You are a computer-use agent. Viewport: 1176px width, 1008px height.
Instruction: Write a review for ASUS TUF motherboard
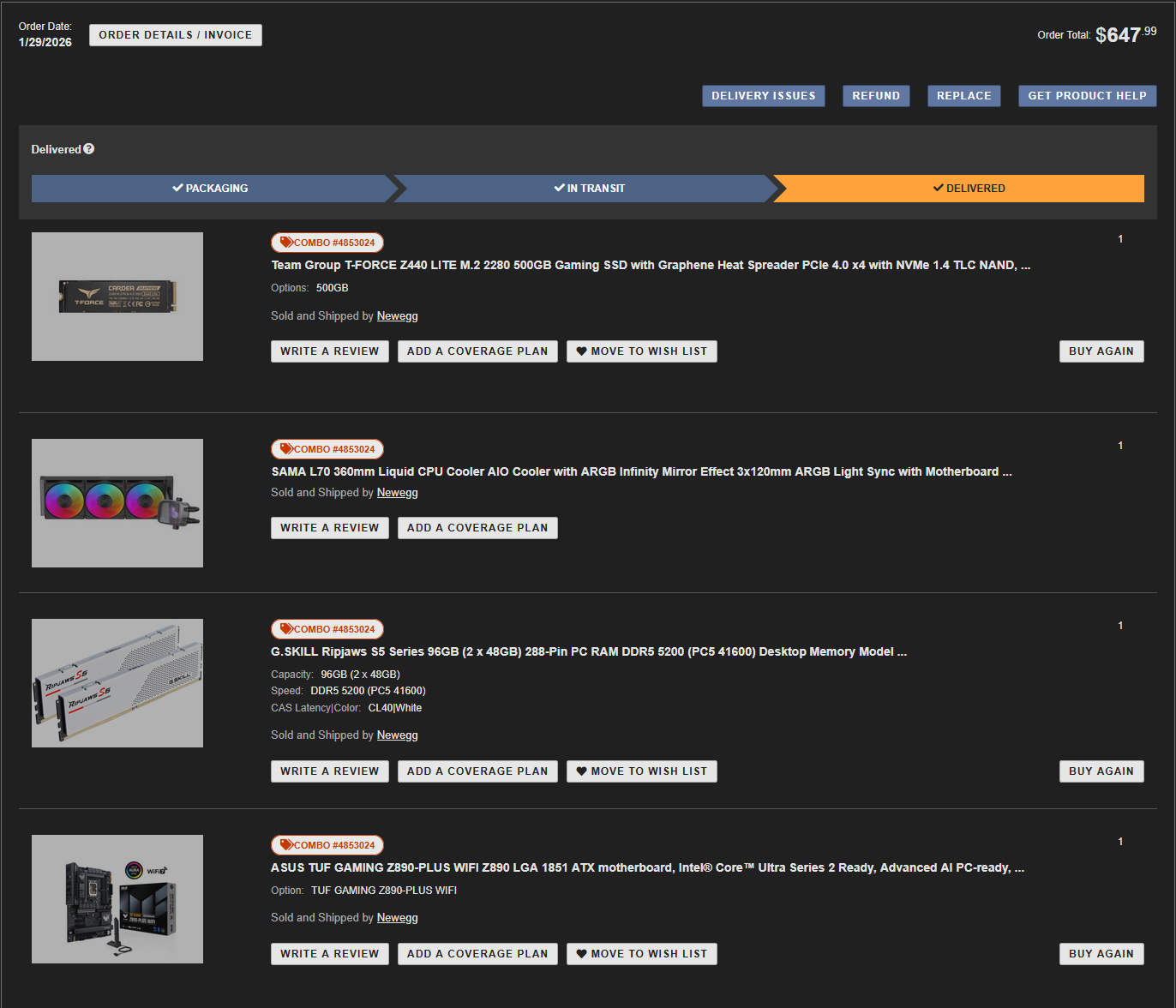tap(330, 954)
